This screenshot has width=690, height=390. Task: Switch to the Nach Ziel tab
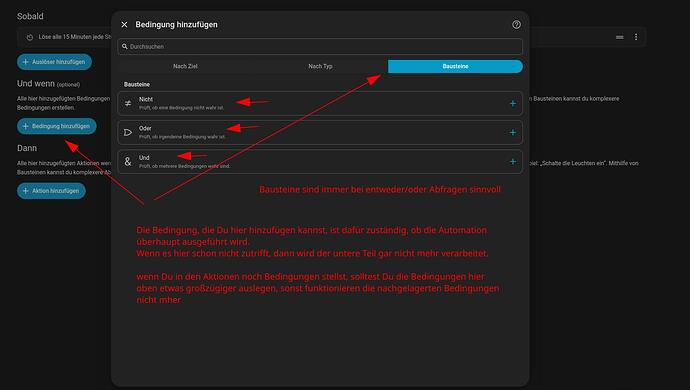click(185, 66)
